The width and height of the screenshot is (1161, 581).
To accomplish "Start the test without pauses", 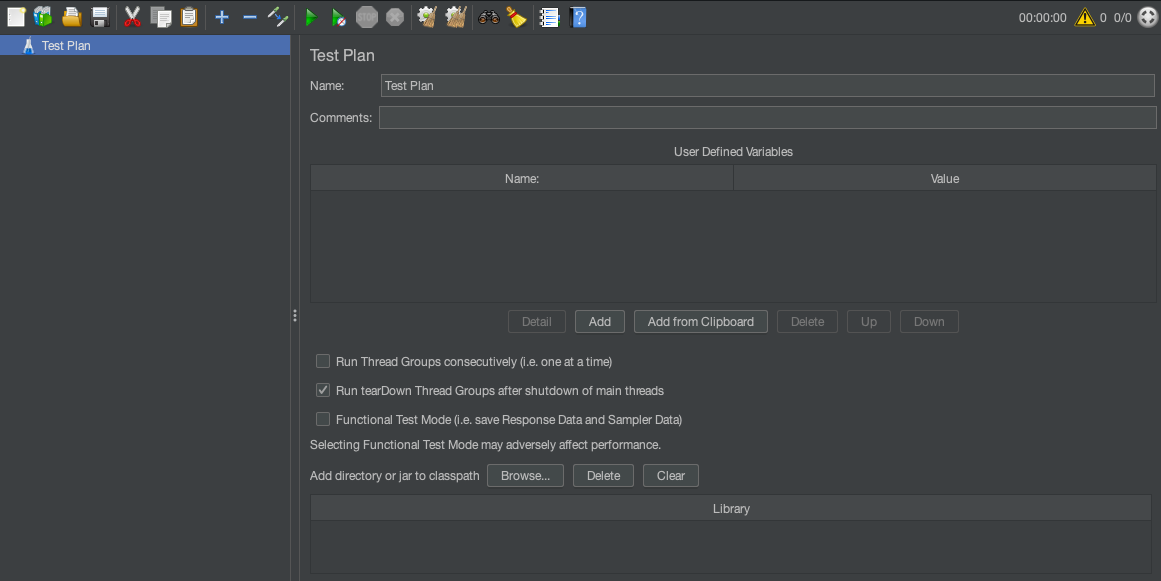I will coord(337,17).
